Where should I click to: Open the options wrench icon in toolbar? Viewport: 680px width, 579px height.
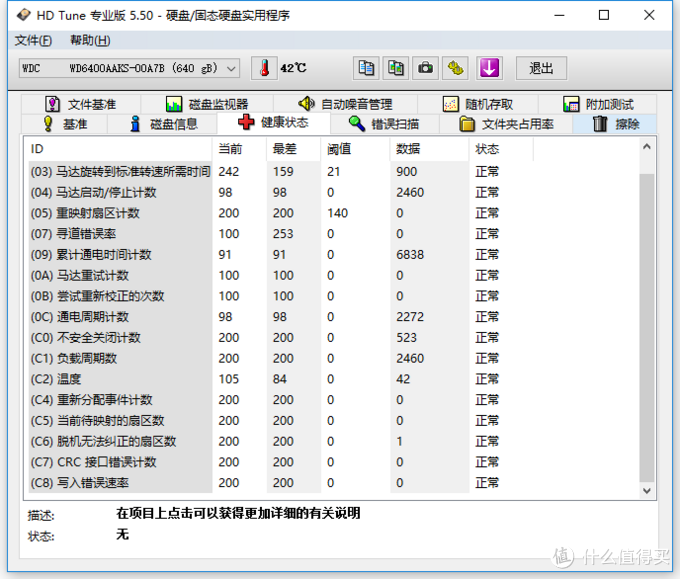point(456,68)
